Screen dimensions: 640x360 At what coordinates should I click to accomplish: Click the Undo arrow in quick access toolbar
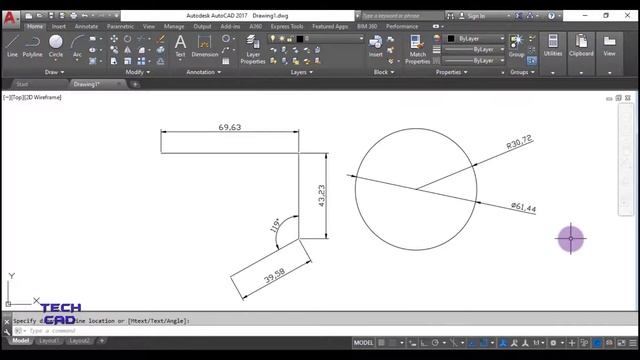click(x=84, y=16)
